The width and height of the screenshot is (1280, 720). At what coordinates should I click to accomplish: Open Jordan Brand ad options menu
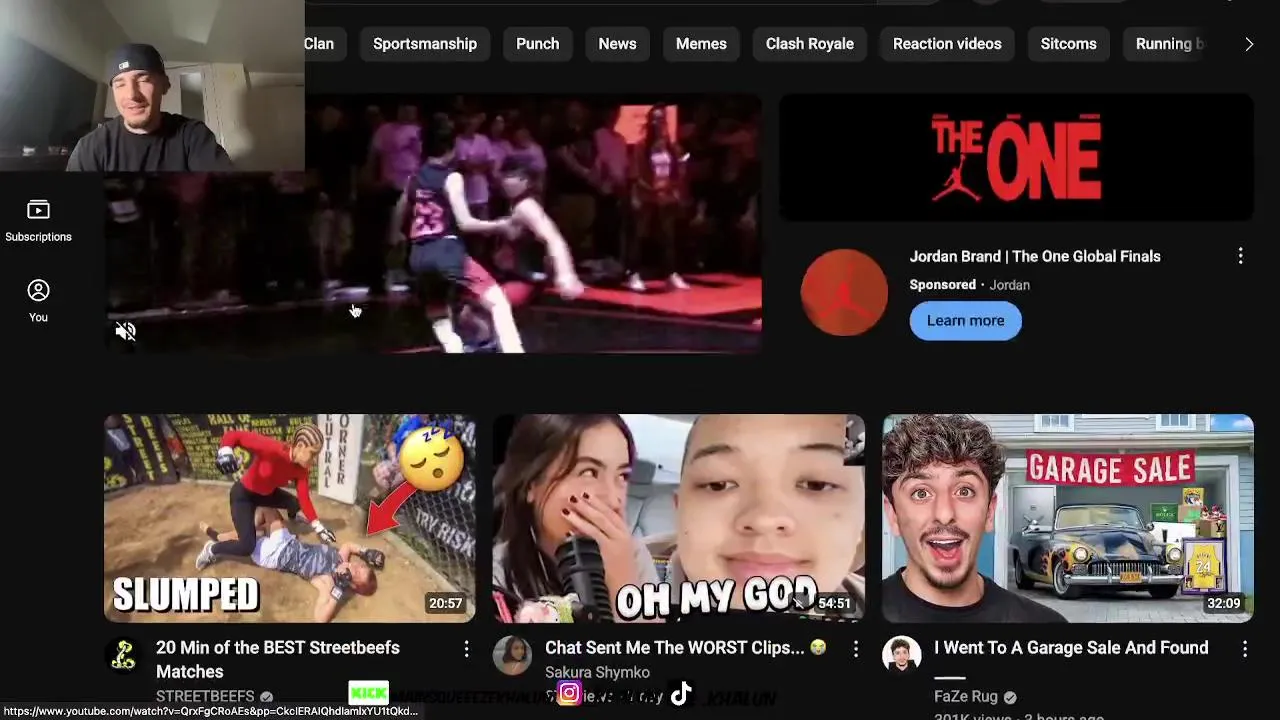point(1240,256)
